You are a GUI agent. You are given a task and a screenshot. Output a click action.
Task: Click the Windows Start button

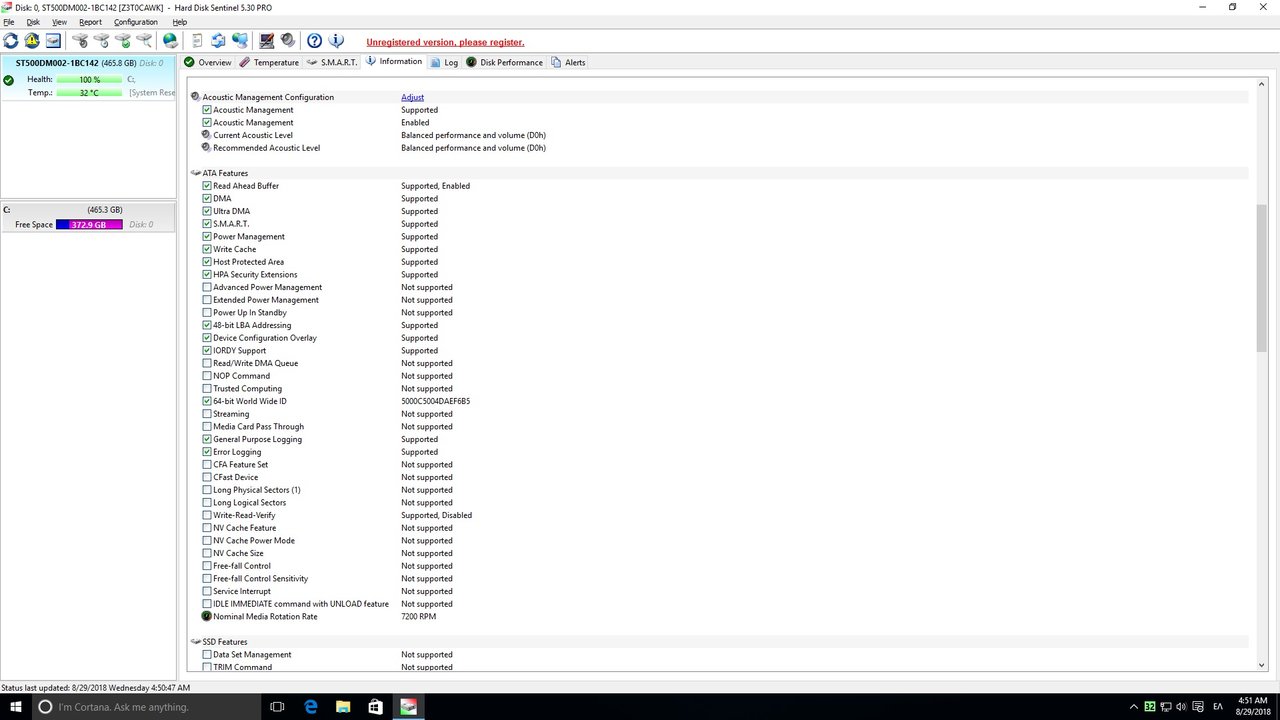[14, 707]
